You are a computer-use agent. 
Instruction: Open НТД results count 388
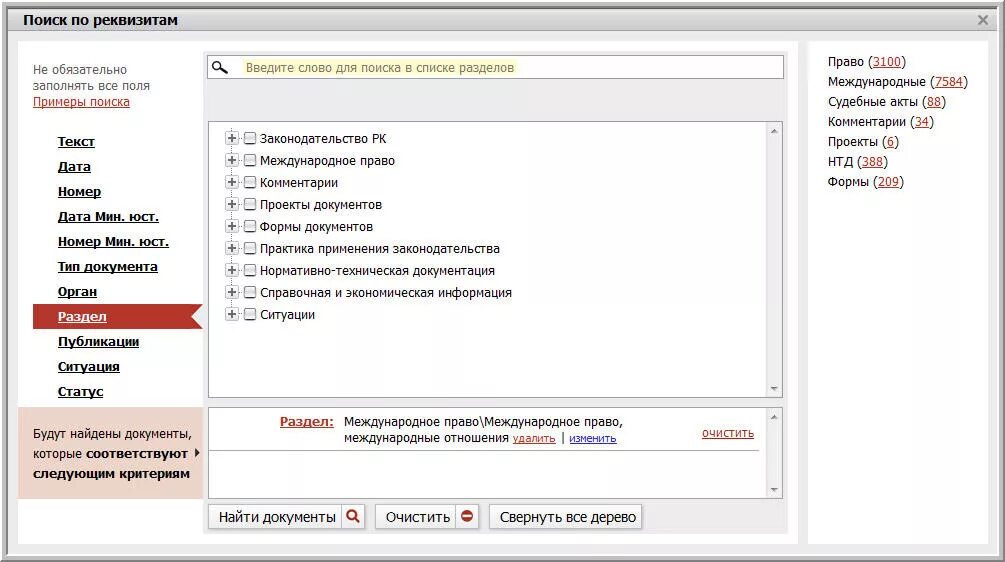click(872, 161)
